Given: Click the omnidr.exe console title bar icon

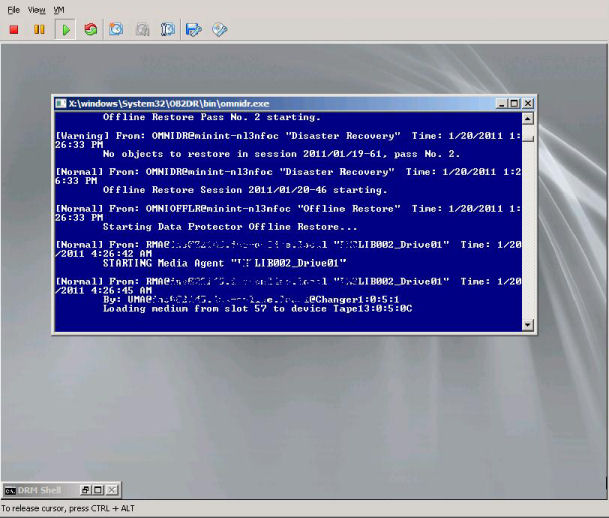Looking at the screenshot, I should click(x=61, y=103).
